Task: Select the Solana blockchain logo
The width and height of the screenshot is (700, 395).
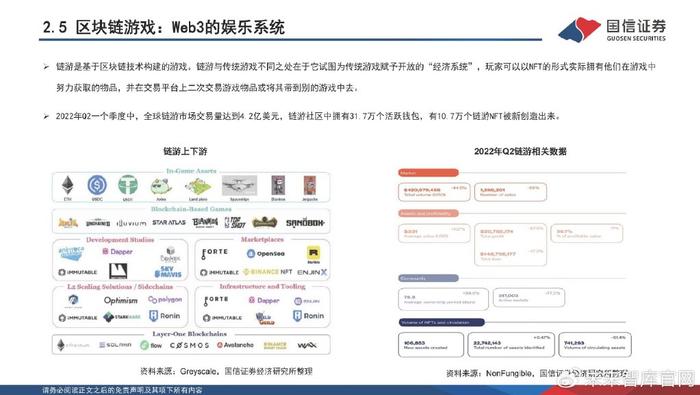Action: tap(115, 345)
